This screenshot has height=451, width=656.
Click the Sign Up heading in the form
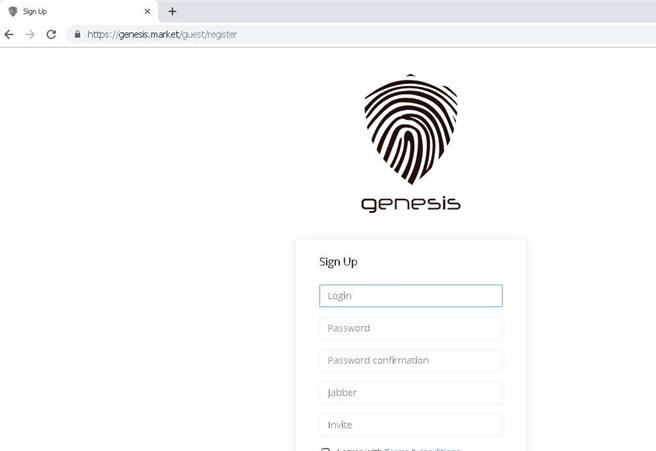[x=338, y=262]
